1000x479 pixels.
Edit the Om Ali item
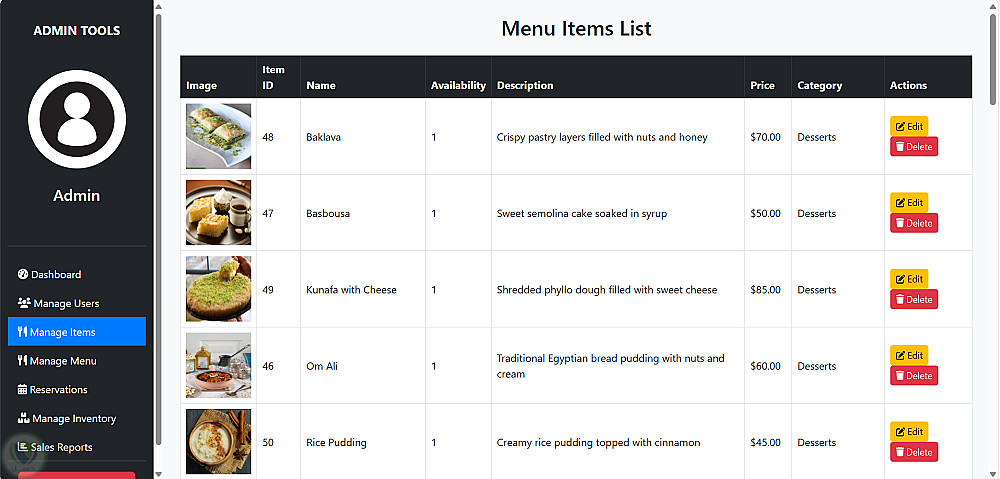point(909,355)
